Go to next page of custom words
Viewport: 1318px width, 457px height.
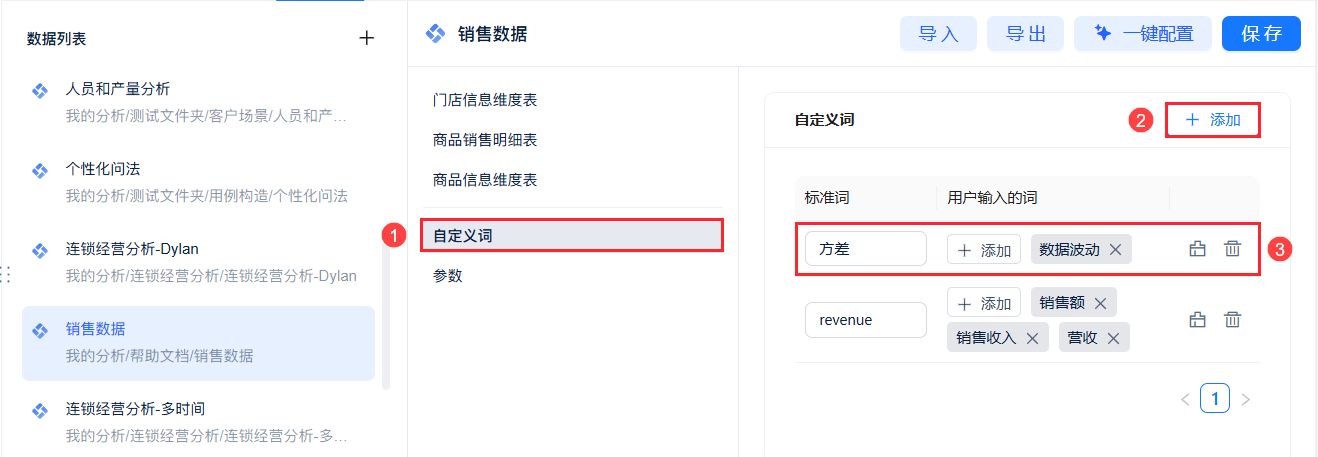tap(1245, 400)
